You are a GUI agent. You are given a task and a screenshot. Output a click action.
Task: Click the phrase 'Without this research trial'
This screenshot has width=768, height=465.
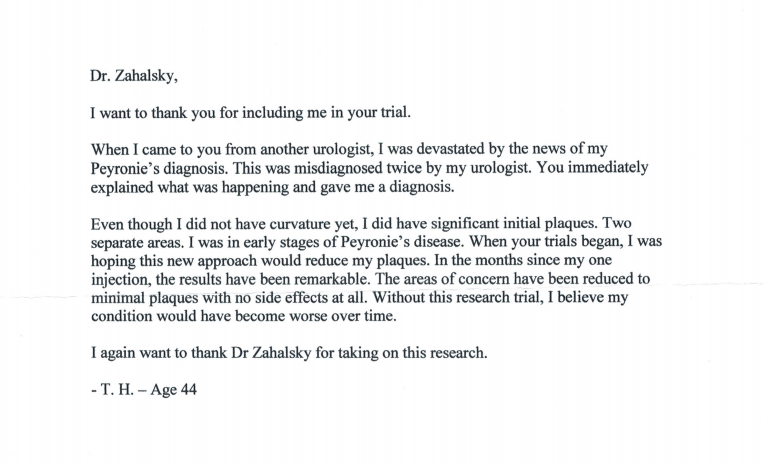pos(458,297)
